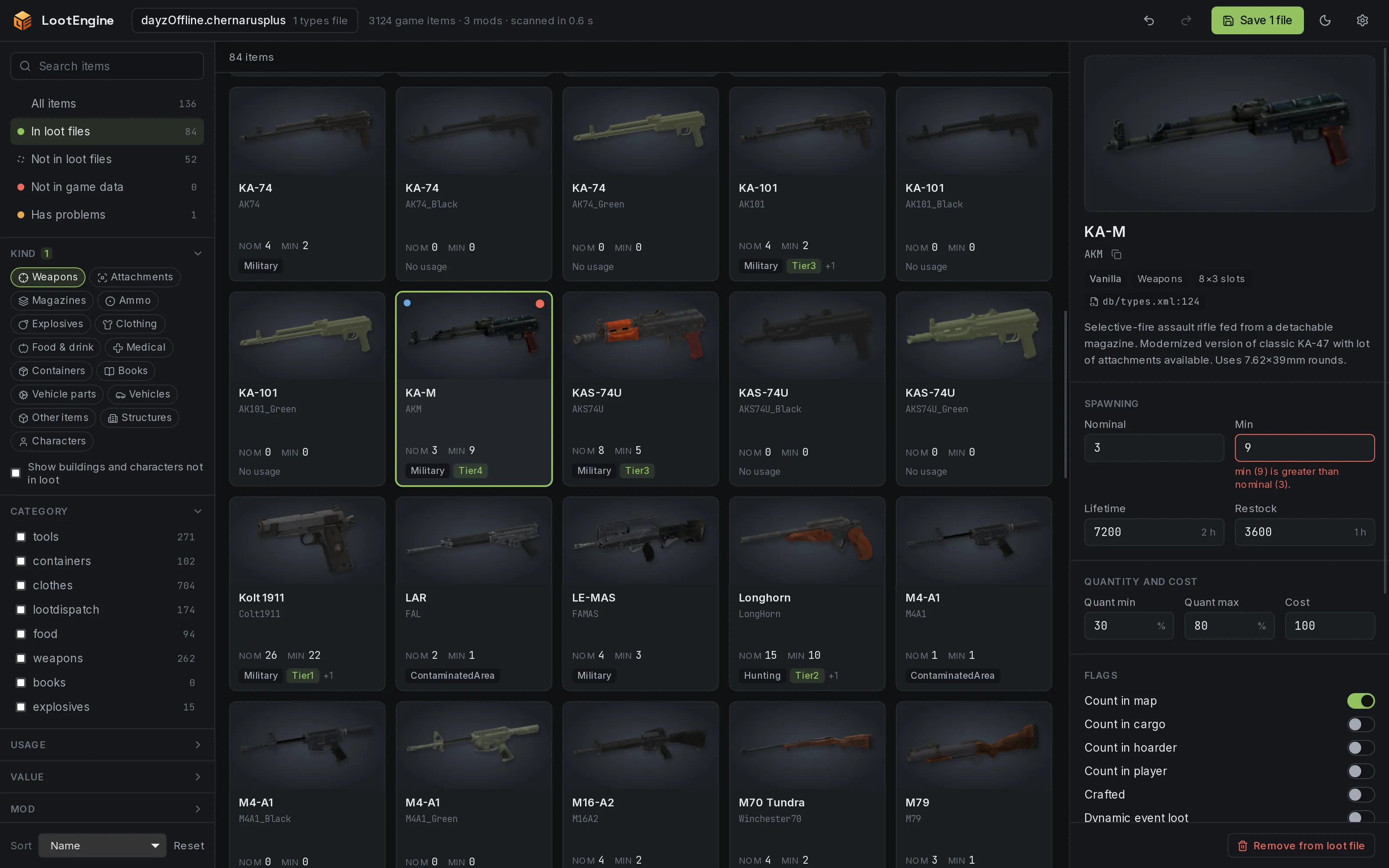Filter by Structures kind chip
This screenshot has width=1389, height=868.
140,418
